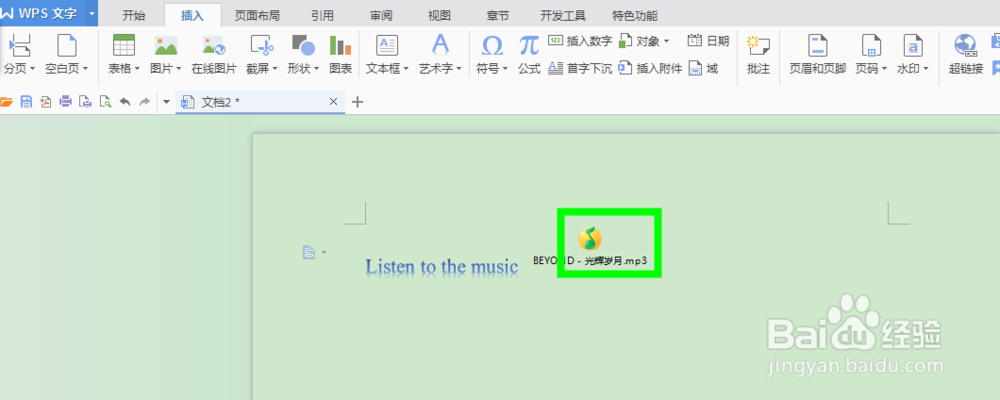
Task: Click the 符号 omega symbol icon
Action: point(492,46)
